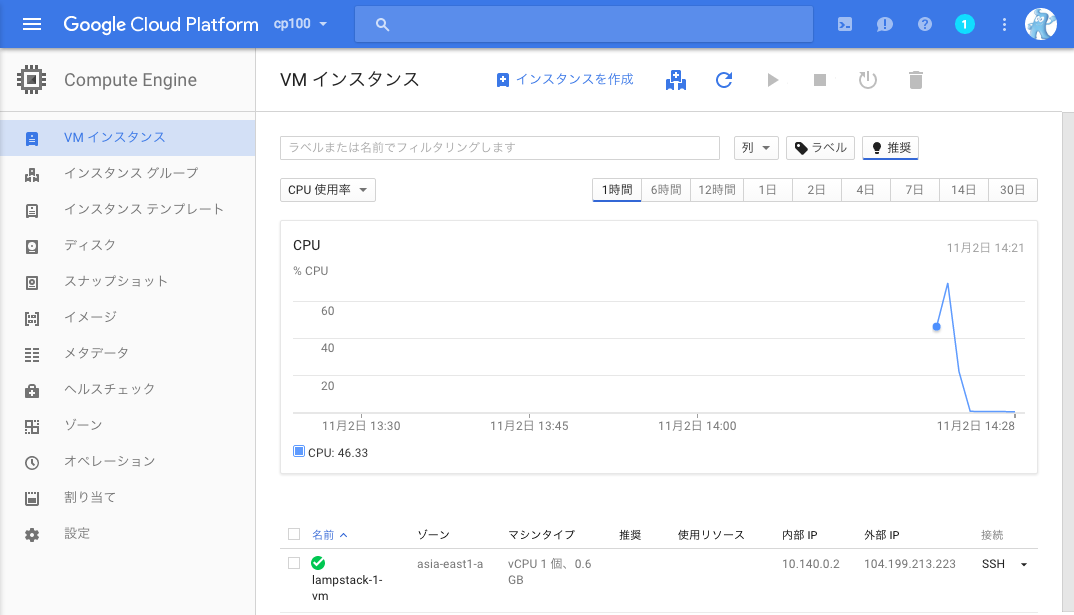This screenshot has height=615, width=1074.
Task: Delete the instance using the trash icon
Action: (x=915, y=79)
